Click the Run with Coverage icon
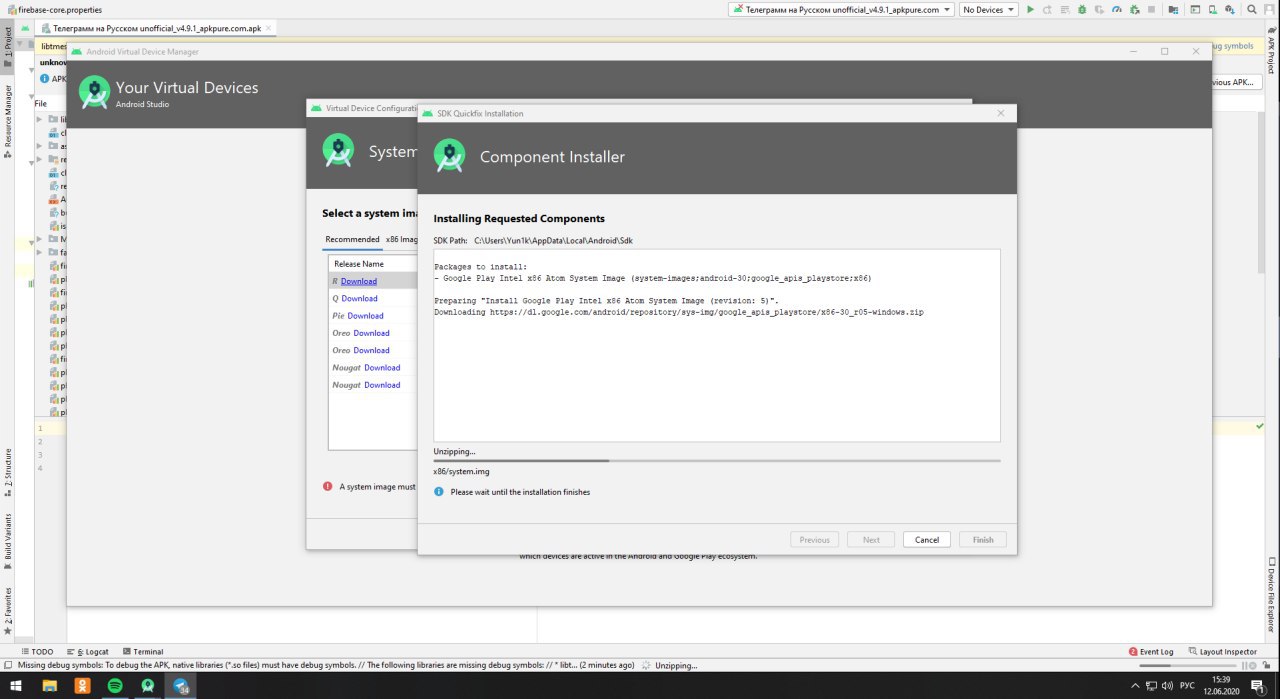The image size is (1280, 699). pos(1099,9)
